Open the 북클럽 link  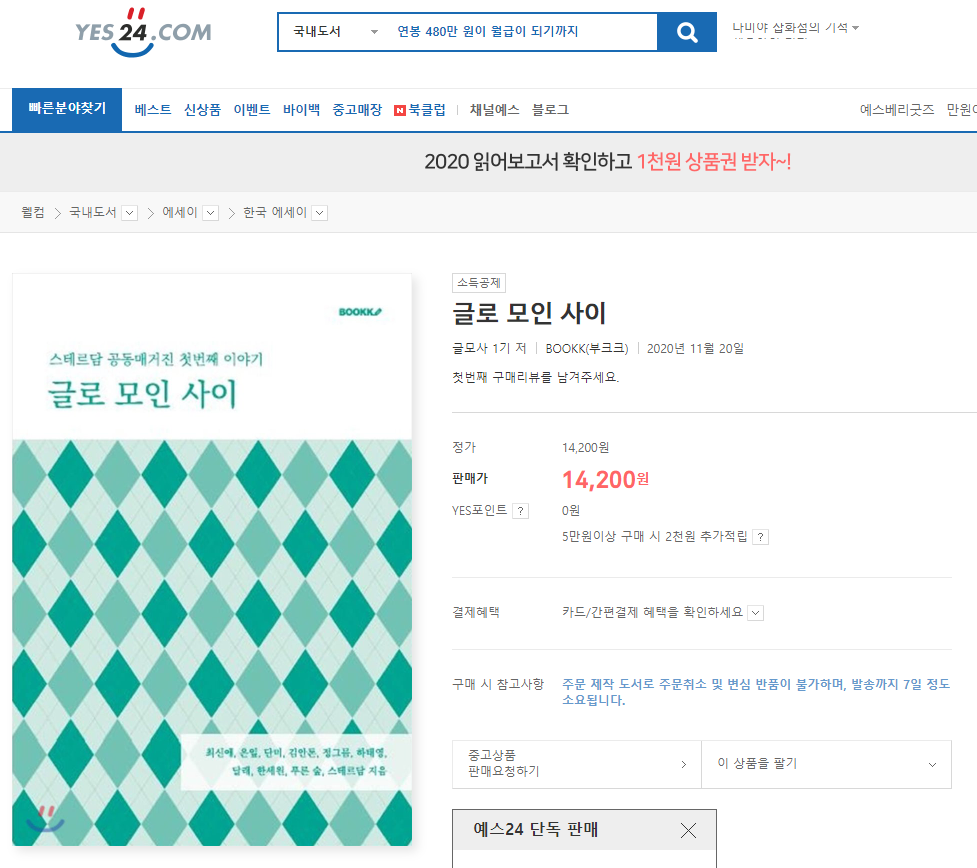click(427, 110)
